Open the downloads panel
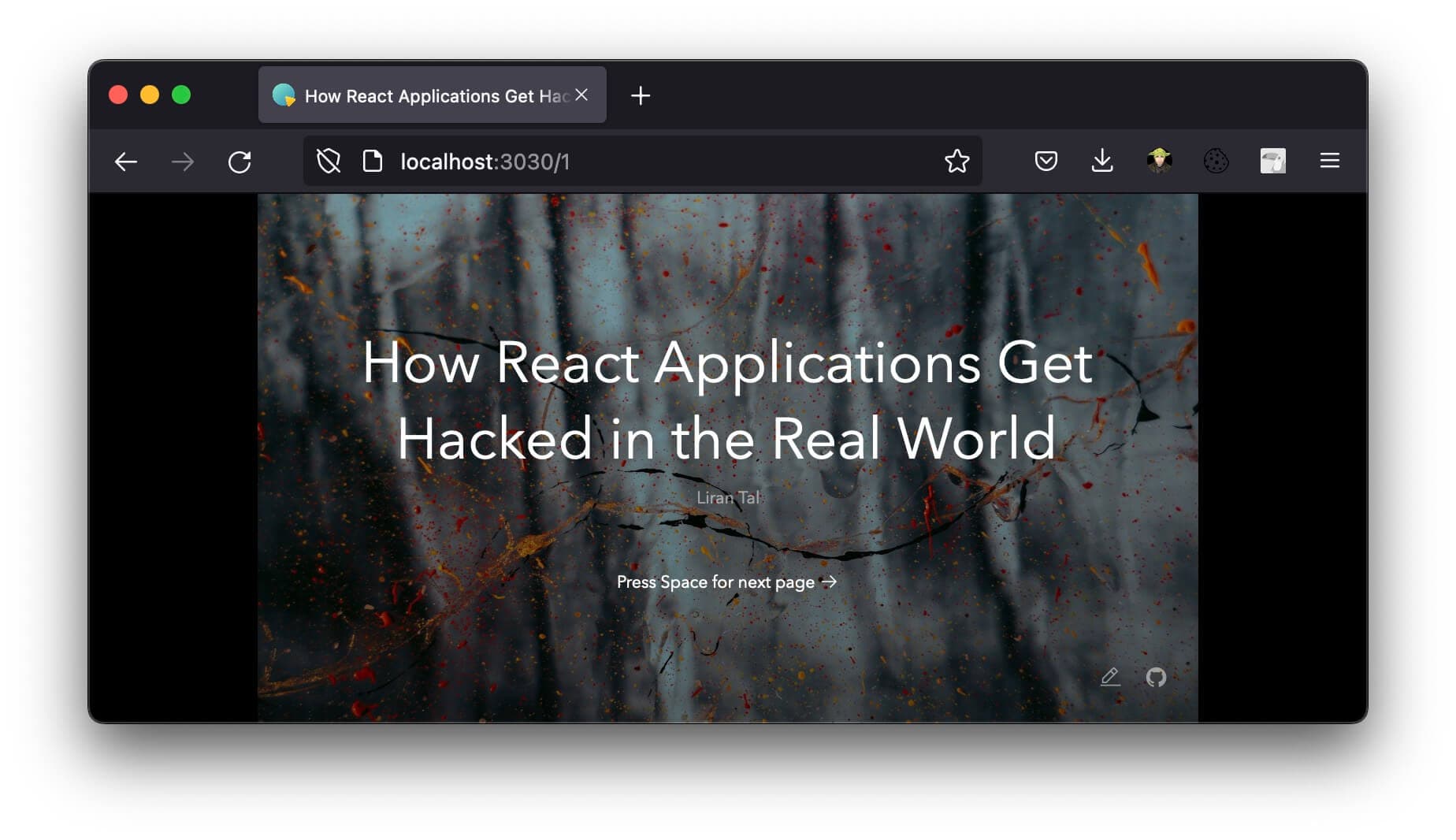This screenshot has height=840, width=1456. 1102,161
